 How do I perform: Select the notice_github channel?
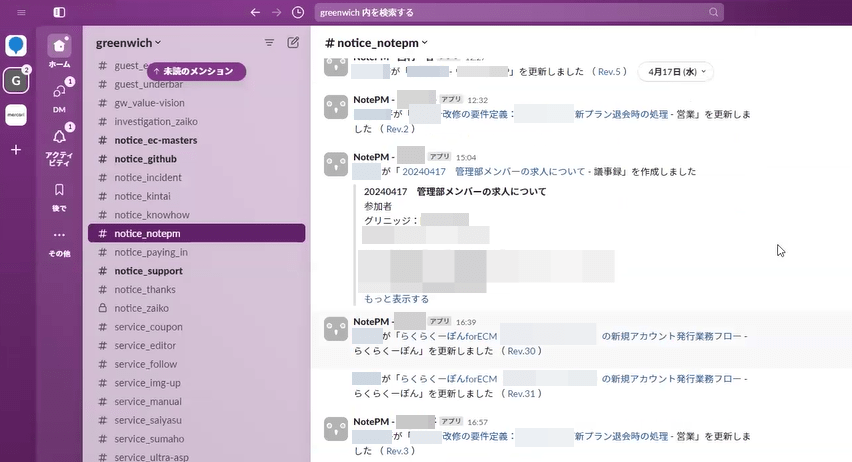pos(145,159)
